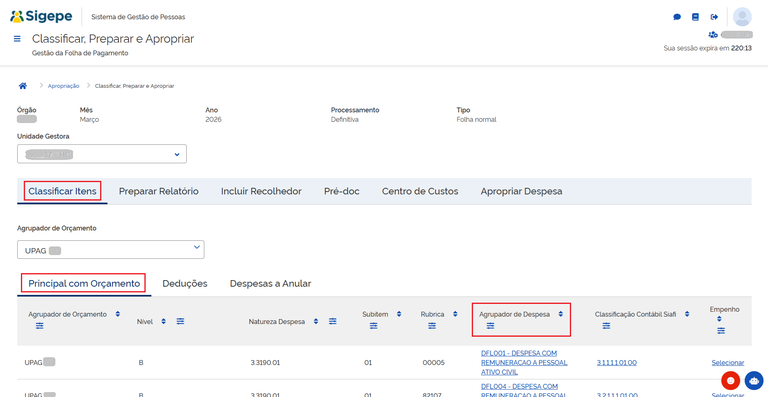The image size is (768, 397).
Task: Open the manual book icon in header
Action: click(695, 17)
